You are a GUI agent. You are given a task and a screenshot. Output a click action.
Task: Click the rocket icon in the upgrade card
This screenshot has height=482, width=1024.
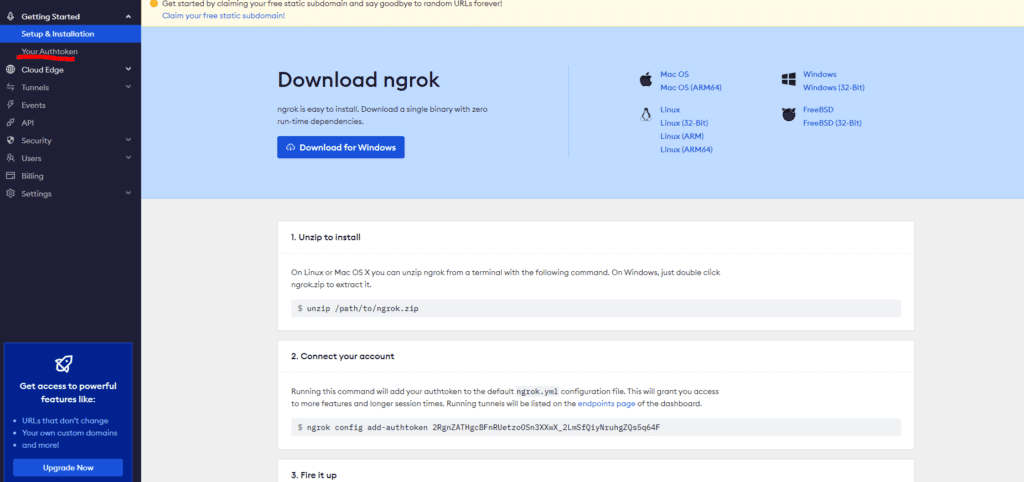coord(64,363)
